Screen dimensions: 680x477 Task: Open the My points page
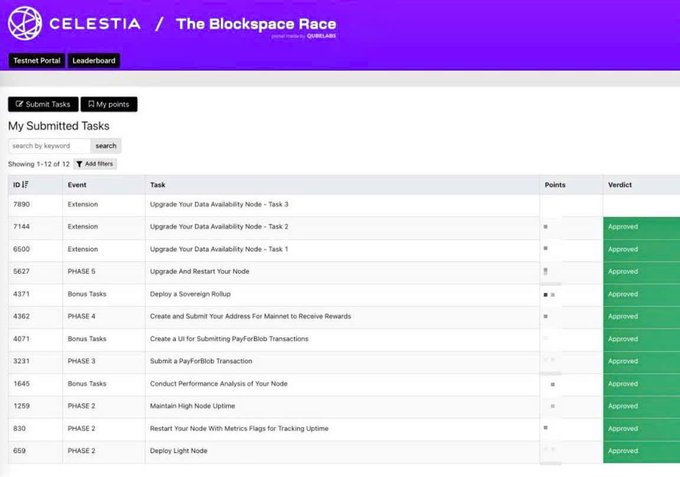tap(109, 104)
